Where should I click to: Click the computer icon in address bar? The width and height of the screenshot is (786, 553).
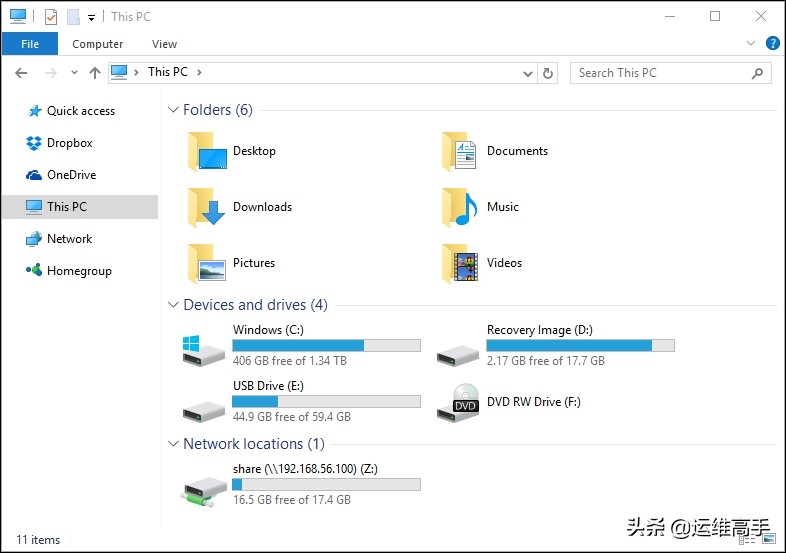pyautogui.click(x=119, y=73)
